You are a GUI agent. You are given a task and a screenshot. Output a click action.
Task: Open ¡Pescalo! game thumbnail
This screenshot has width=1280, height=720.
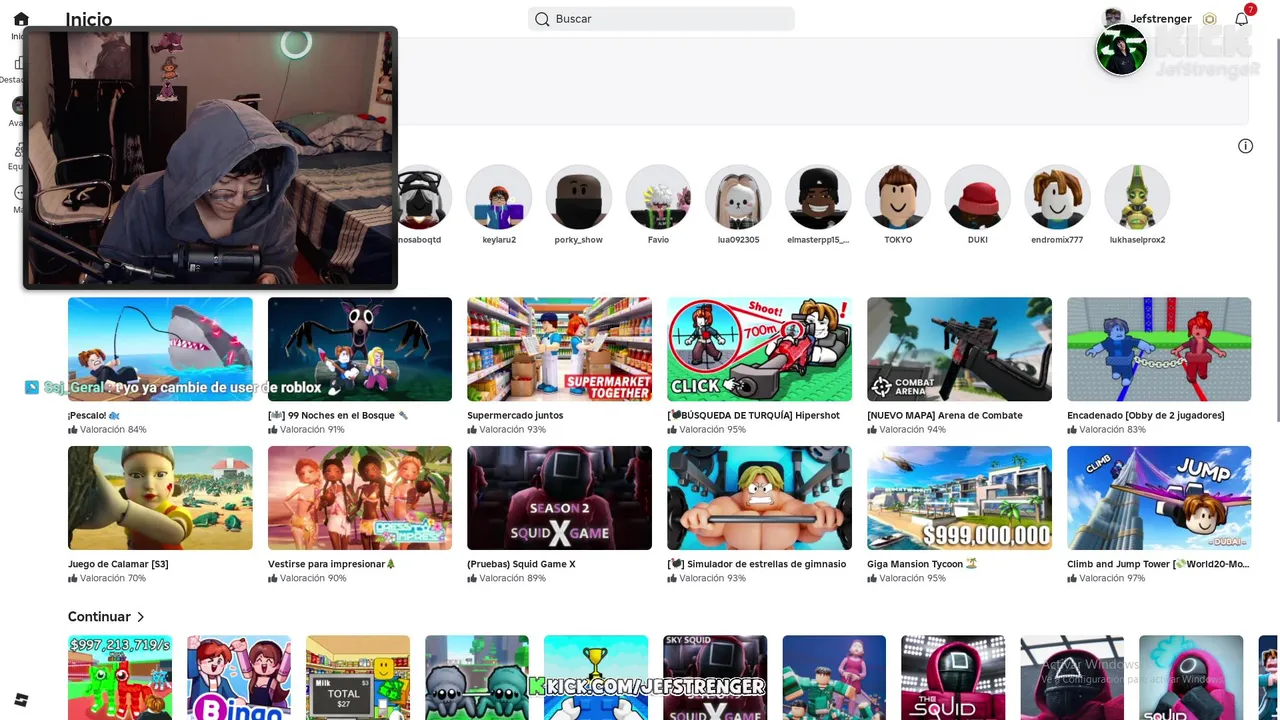click(x=160, y=349)
